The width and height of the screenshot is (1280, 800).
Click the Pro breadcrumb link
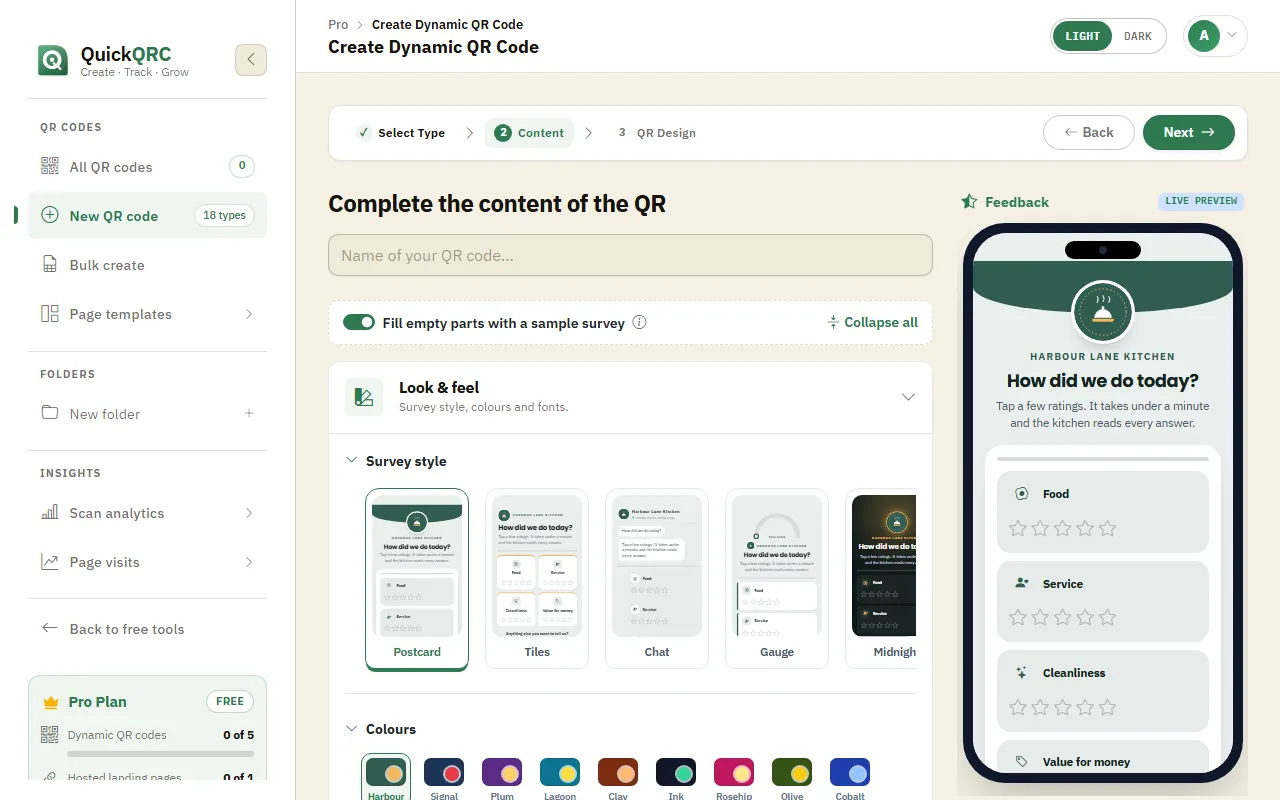click(338, 24)
